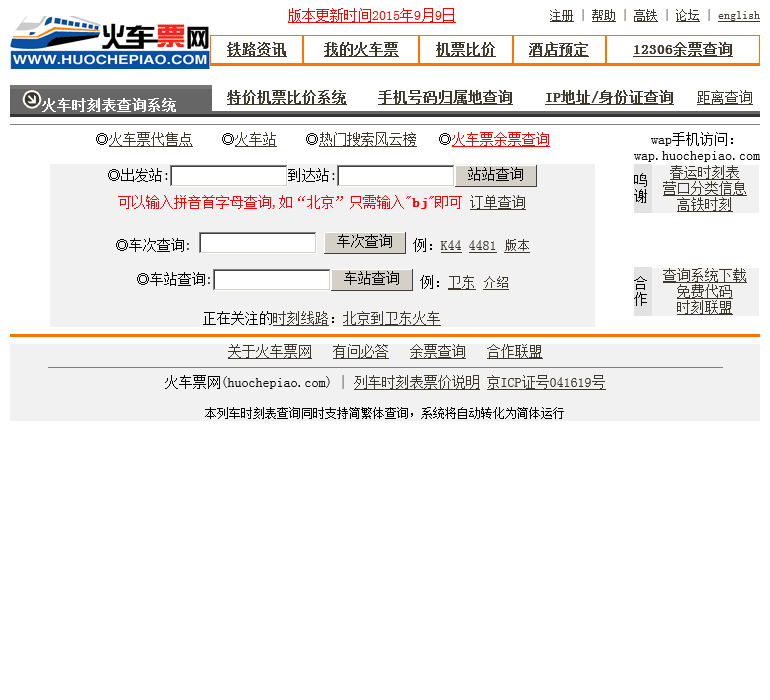Screen dimensions: 770x700
Task: Open the footer 有问必答 link
Action: coord(360,352)
